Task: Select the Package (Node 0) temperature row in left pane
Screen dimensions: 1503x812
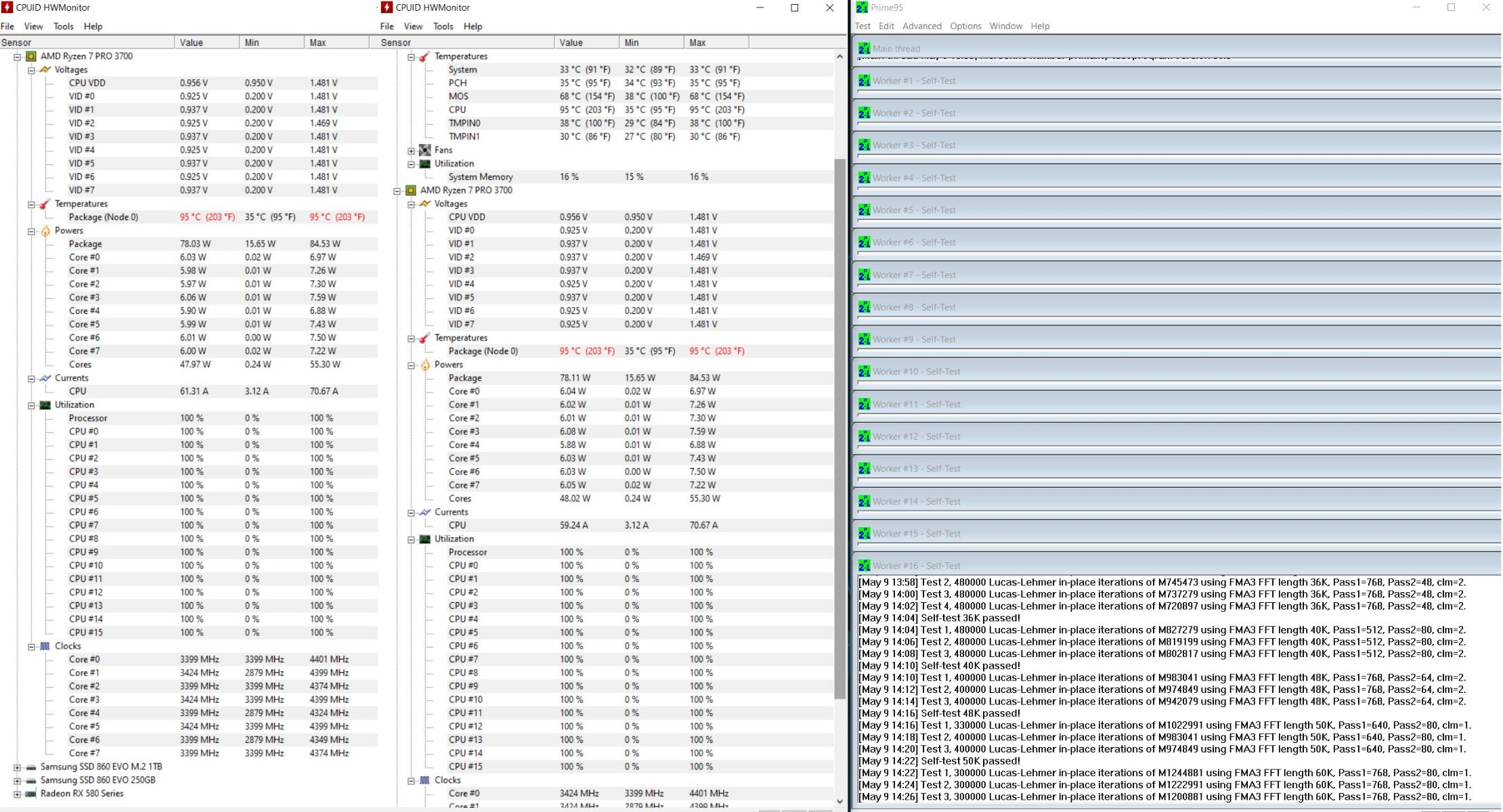Action: pyautogui.click(x=103, y=217)
